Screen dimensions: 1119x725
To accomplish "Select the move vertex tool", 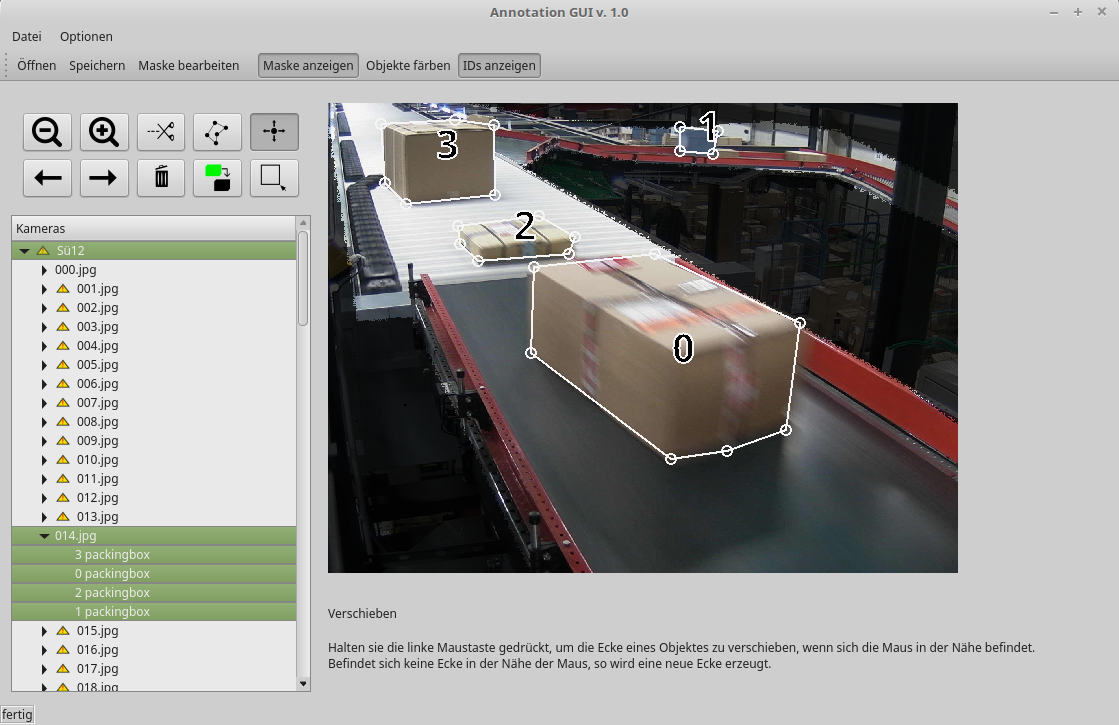I will (x=274, y=131).
